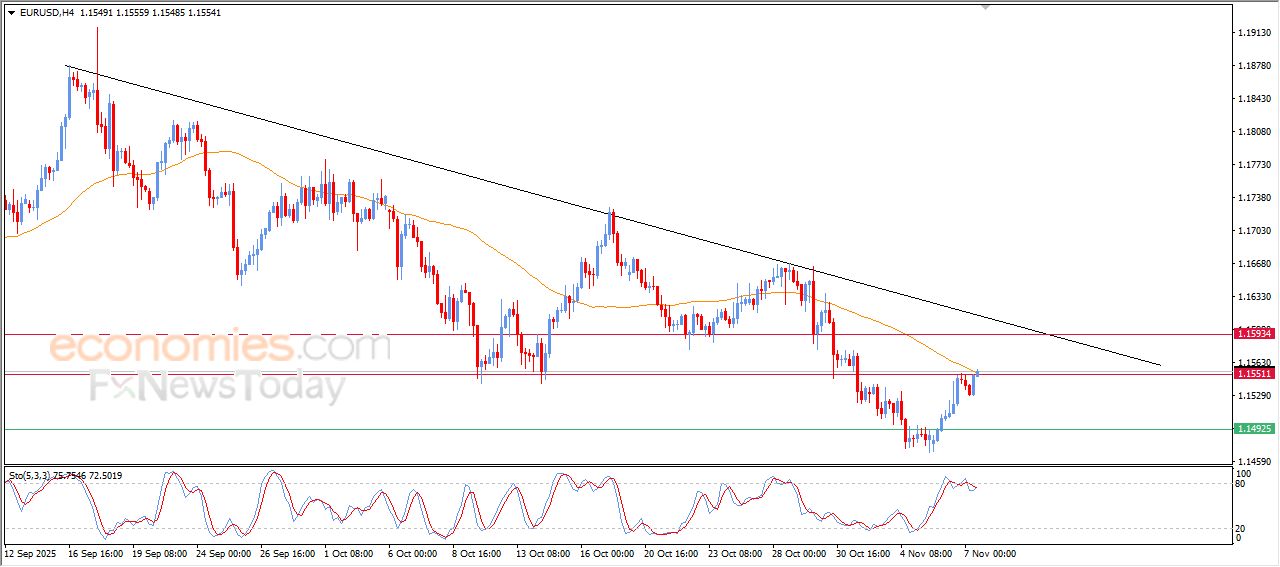Select the green 1.14925 price level tag
The width and height of the screenshot is (1280, 567).
[x=1254, y=428]
